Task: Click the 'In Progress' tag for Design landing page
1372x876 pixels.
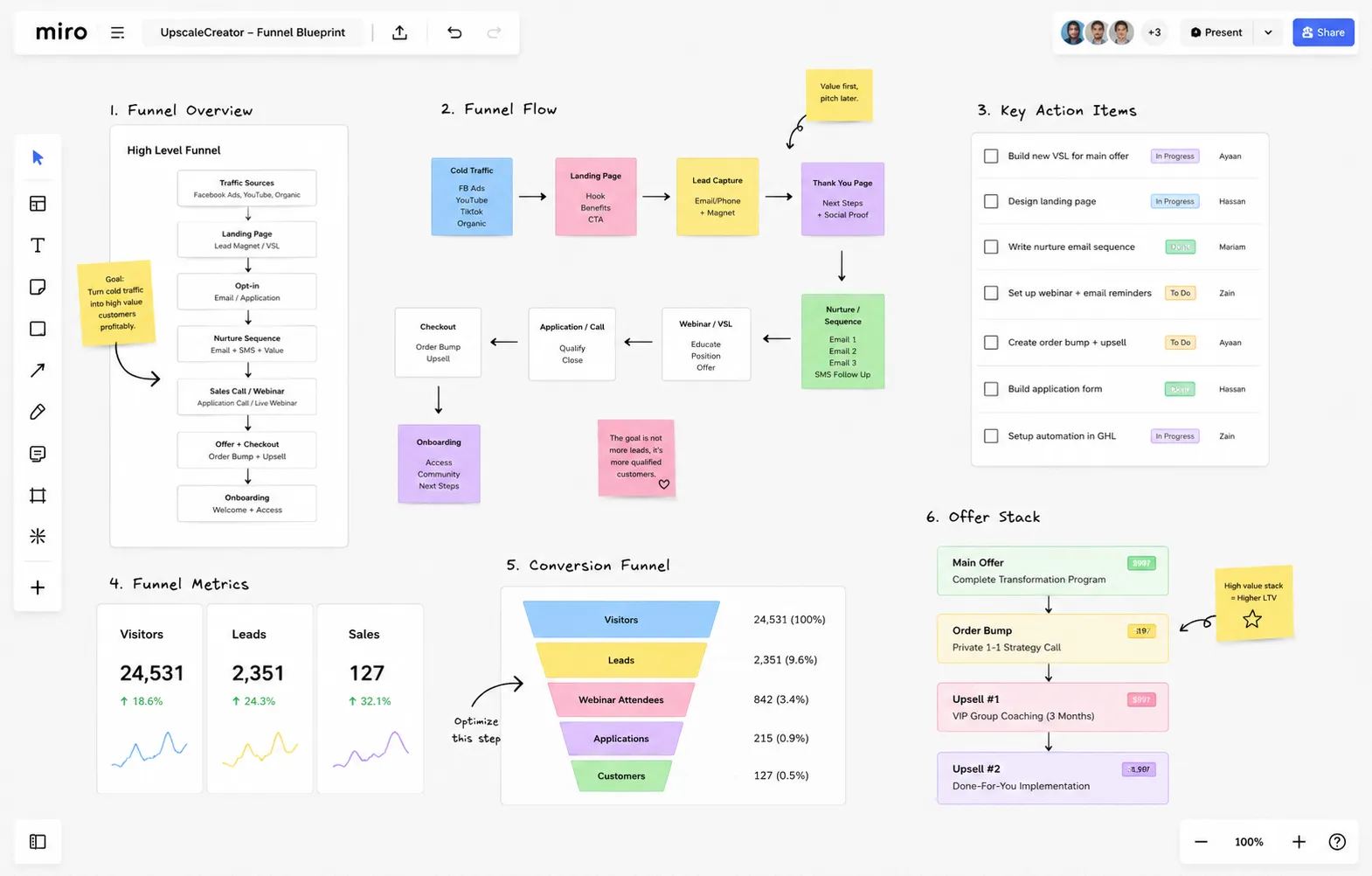Action: click(1175, 201)
